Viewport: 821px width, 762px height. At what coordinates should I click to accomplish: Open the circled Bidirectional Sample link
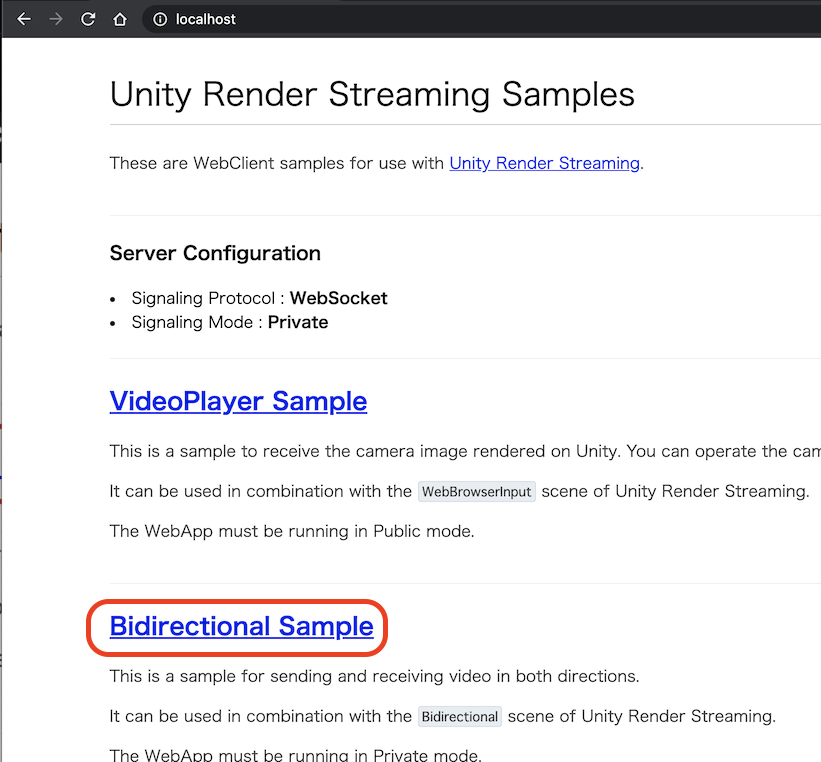[x=240, y=626]
